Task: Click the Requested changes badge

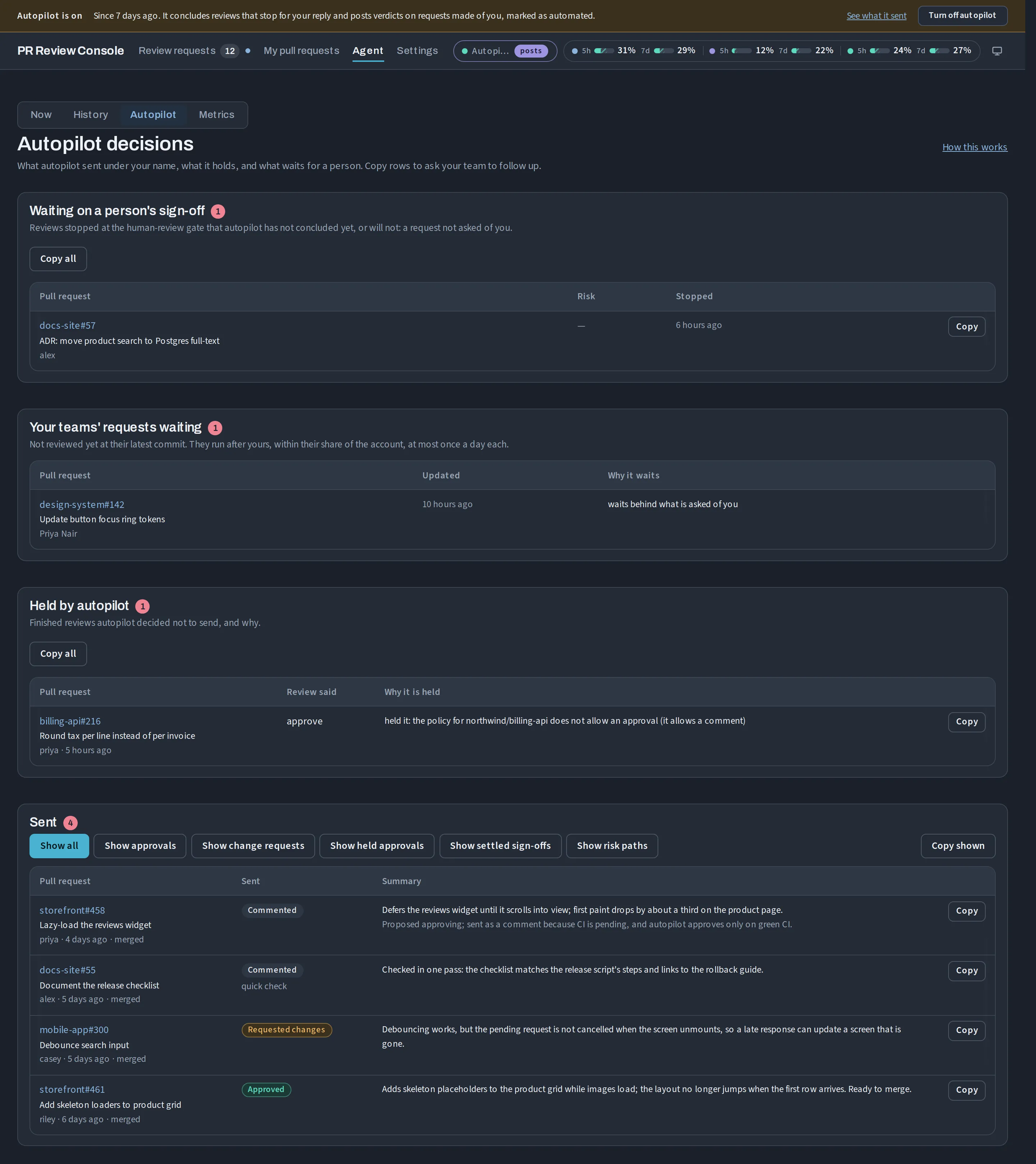Action: 286,1029
